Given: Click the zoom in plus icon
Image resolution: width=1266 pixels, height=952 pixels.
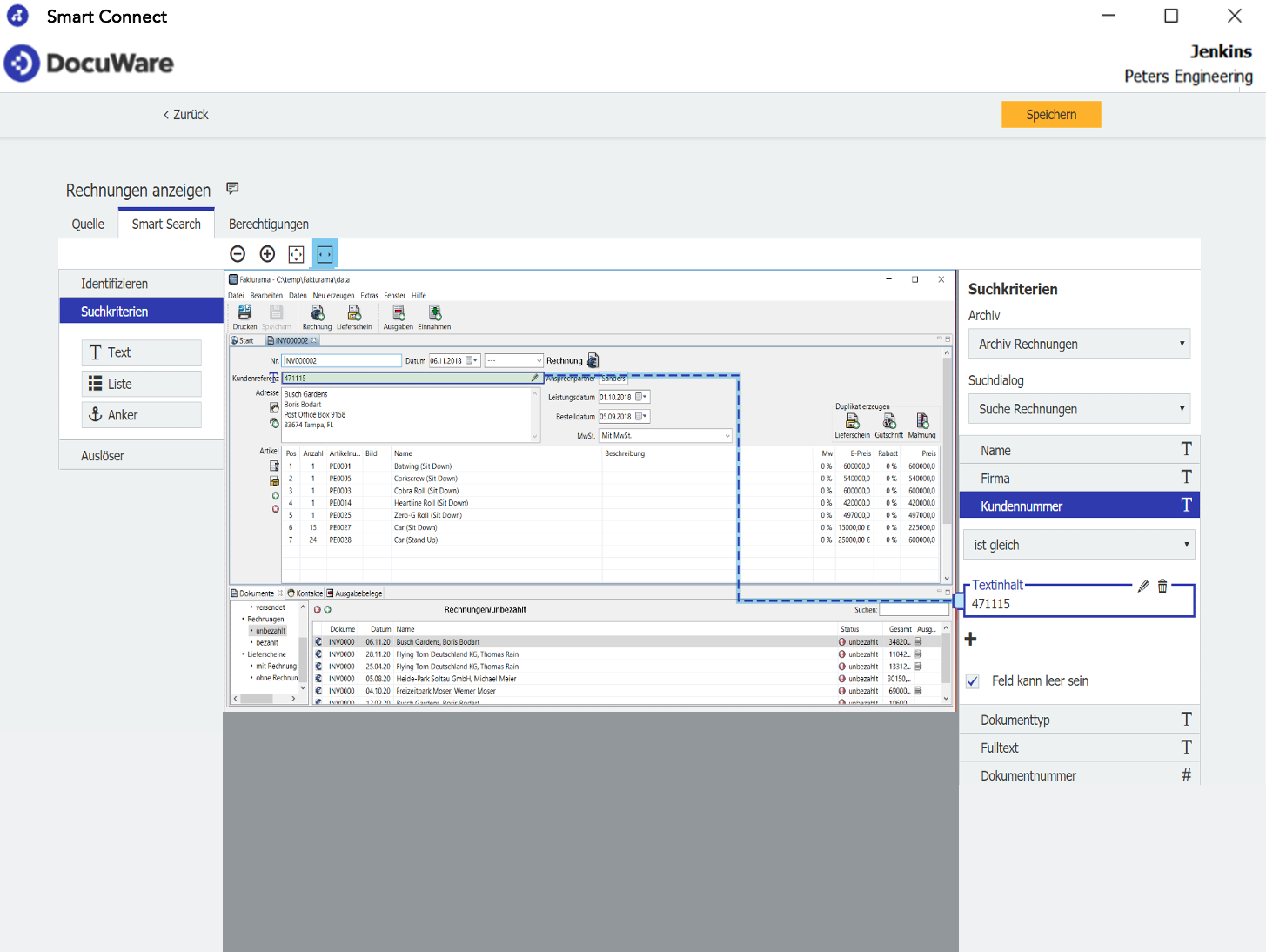Looking at the screenshot, I should pos(267,254).
